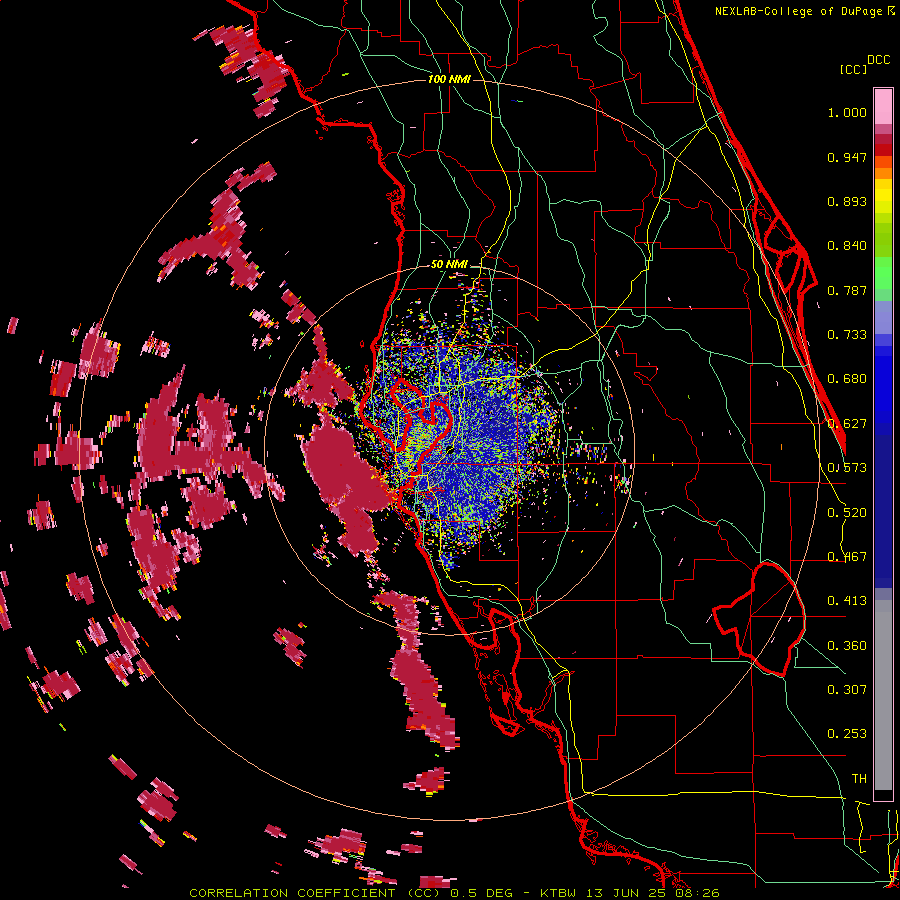900x900 pixels.
Task: Pick the light pink color bar segment
Action: (x=883, y=106)
